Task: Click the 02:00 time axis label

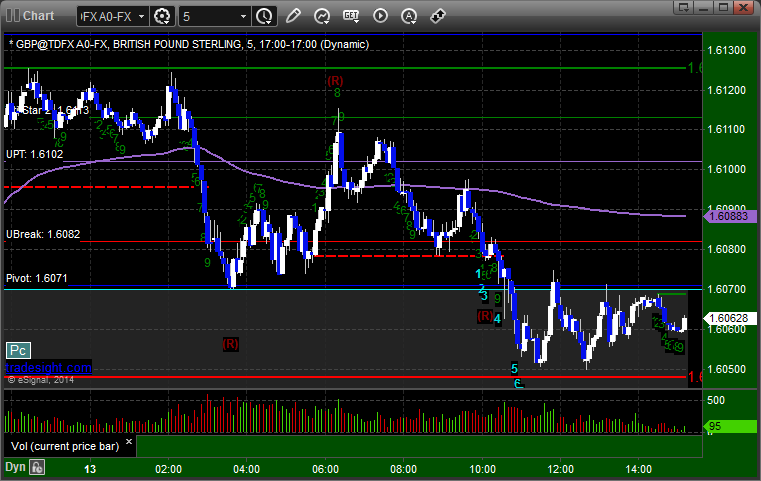Action: [168, 469]
